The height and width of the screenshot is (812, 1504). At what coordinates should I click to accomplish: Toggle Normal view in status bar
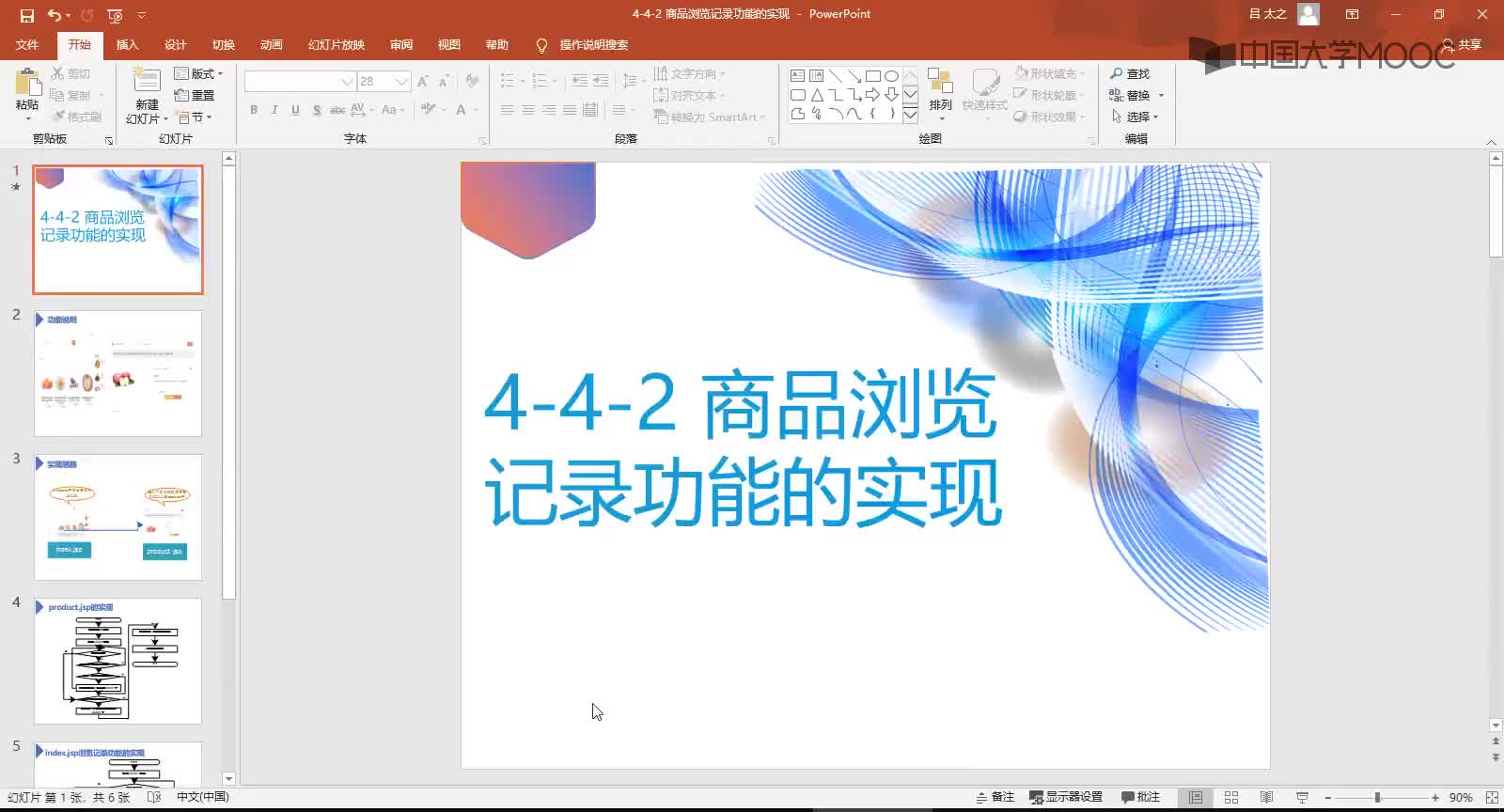(x=1196, y=797)
